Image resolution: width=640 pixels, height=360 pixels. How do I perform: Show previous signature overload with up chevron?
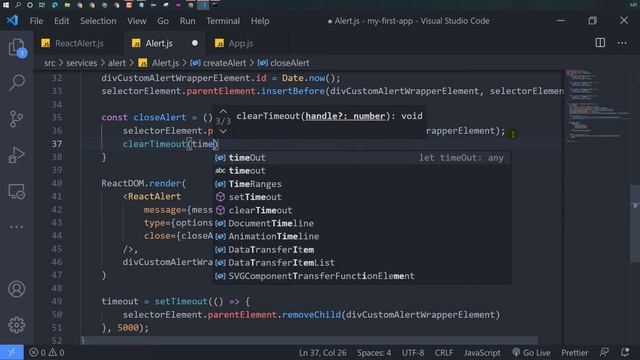coord(223,111)
